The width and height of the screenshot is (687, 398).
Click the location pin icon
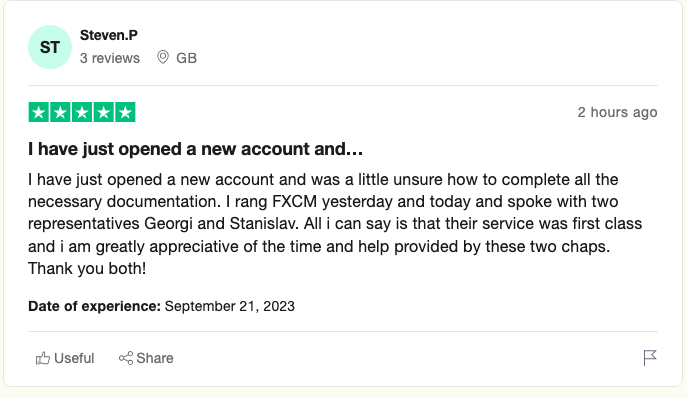coord(163,57)
